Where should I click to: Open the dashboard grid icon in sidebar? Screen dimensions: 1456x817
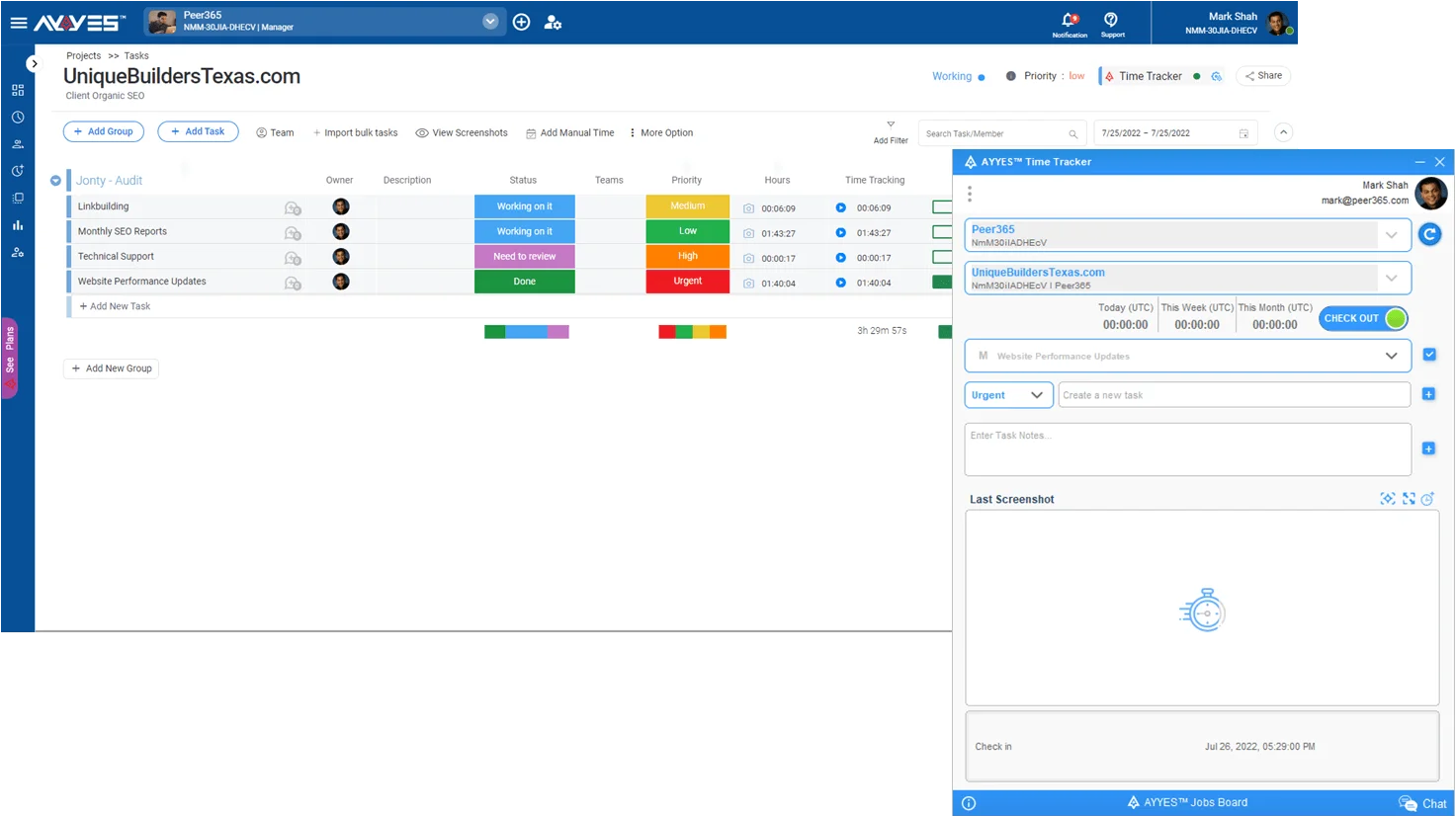[x=18, y=90]
